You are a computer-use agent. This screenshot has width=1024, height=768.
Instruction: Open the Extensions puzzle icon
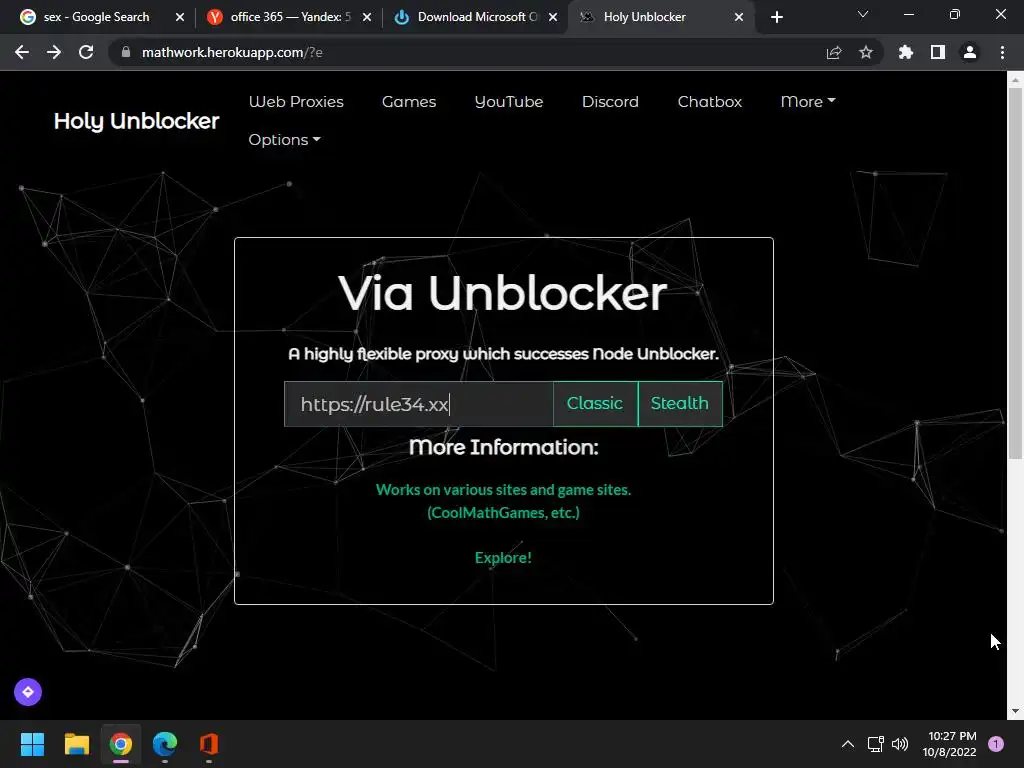pos(906,52)
